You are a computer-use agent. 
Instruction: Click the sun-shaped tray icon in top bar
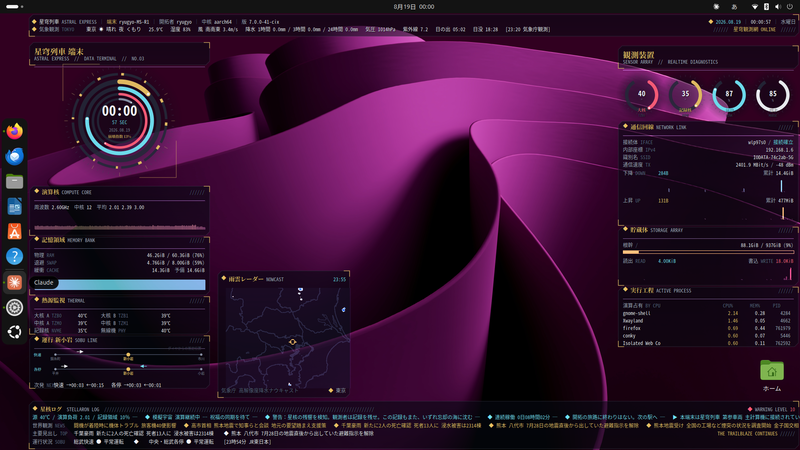716,7
